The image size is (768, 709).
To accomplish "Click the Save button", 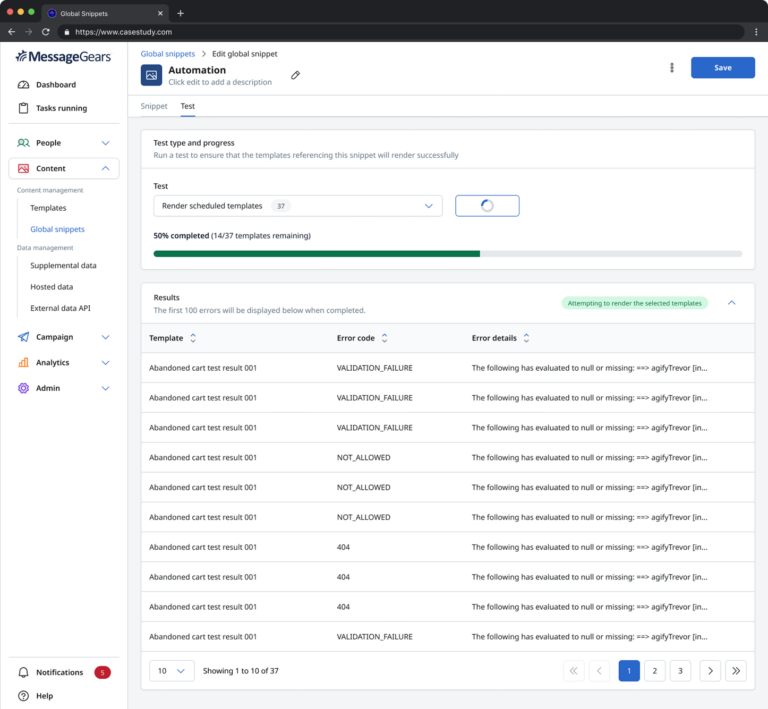I will coord(722,68).
